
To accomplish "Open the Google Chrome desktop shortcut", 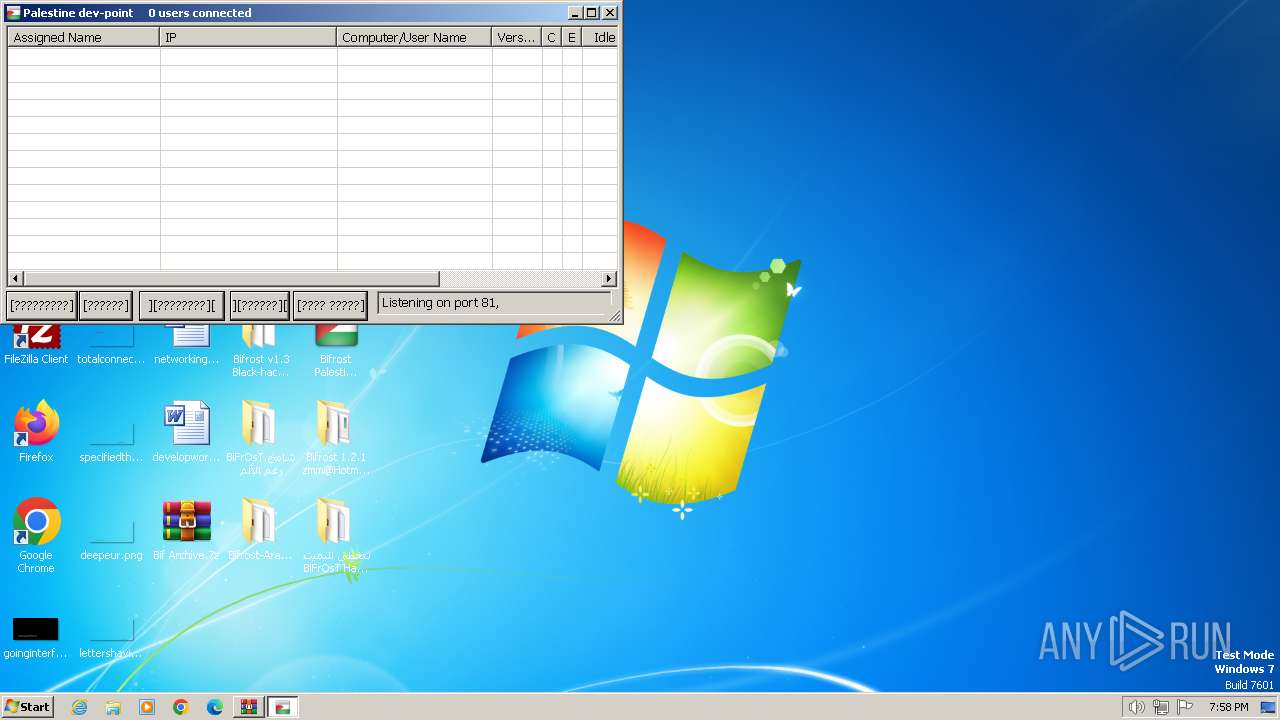I will pyautogui.click(x=36, y=536).
